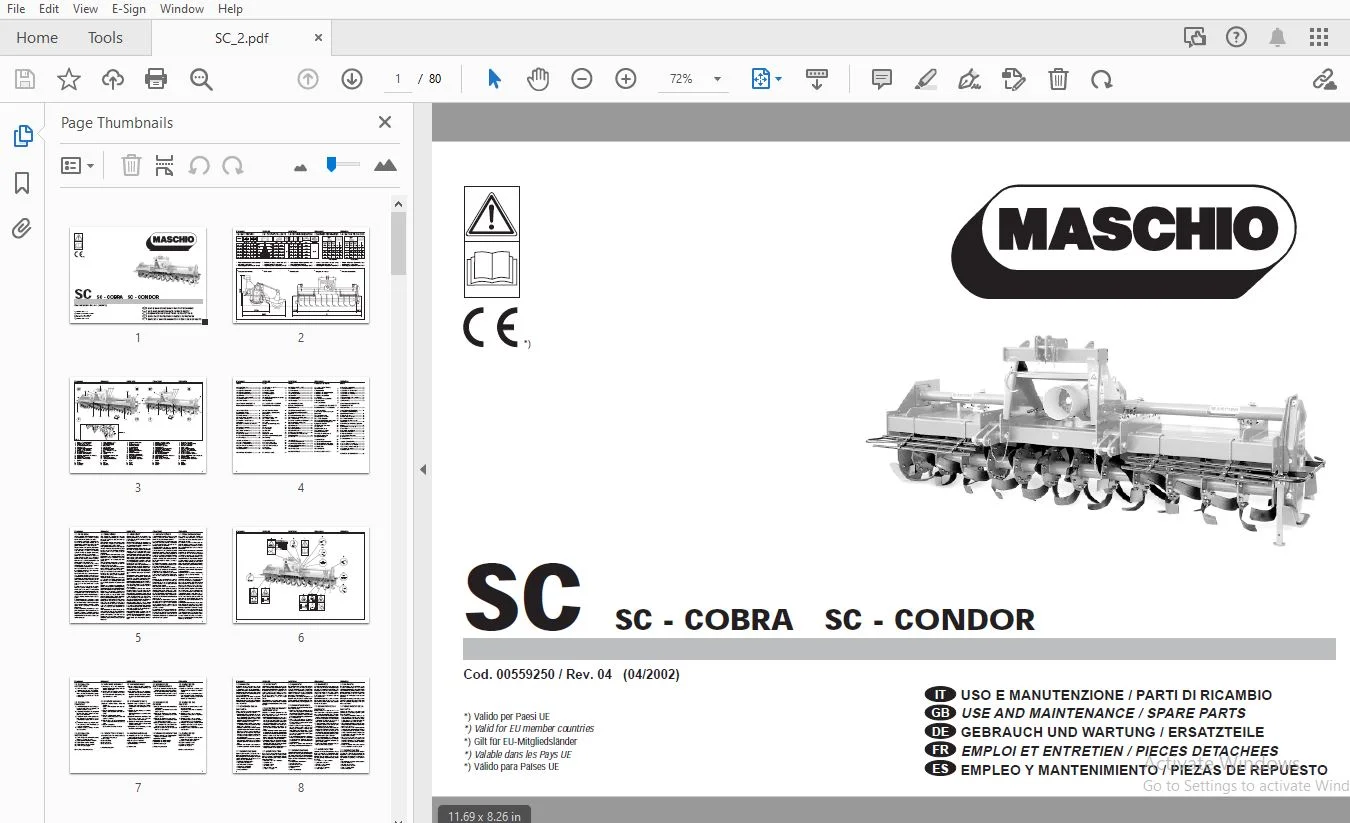Insert page break tool in thumbnails panel
The height and width of the screenshot is (823, 1350).
[x=165, y=165]
